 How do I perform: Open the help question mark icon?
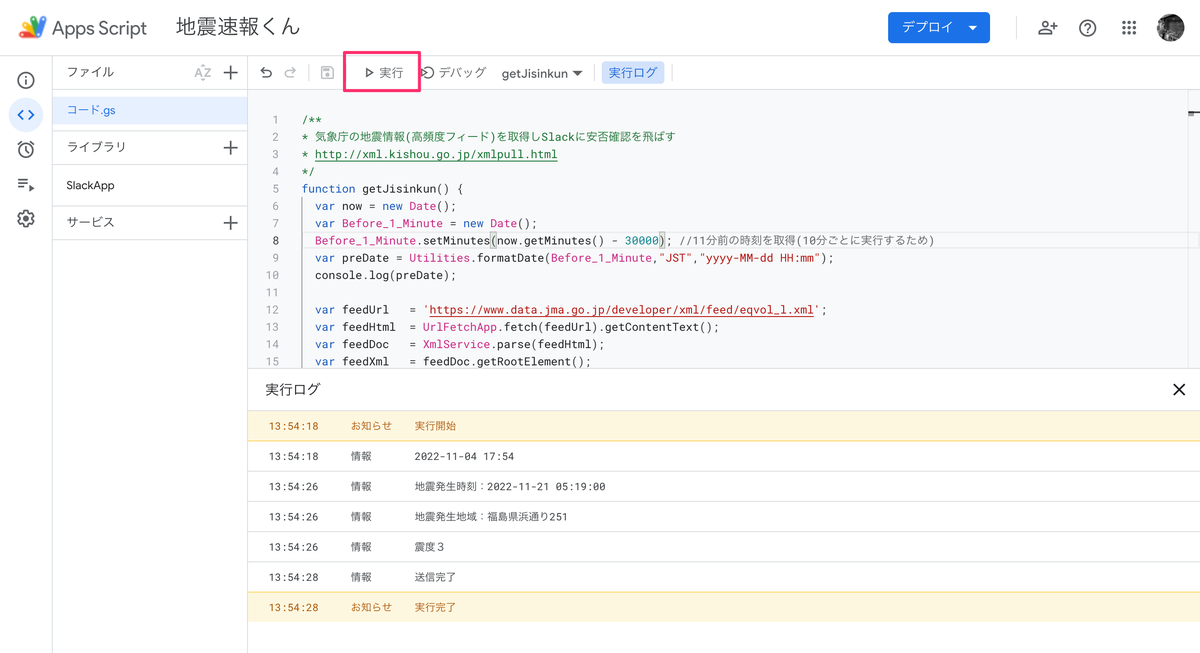pos(1088,28)
